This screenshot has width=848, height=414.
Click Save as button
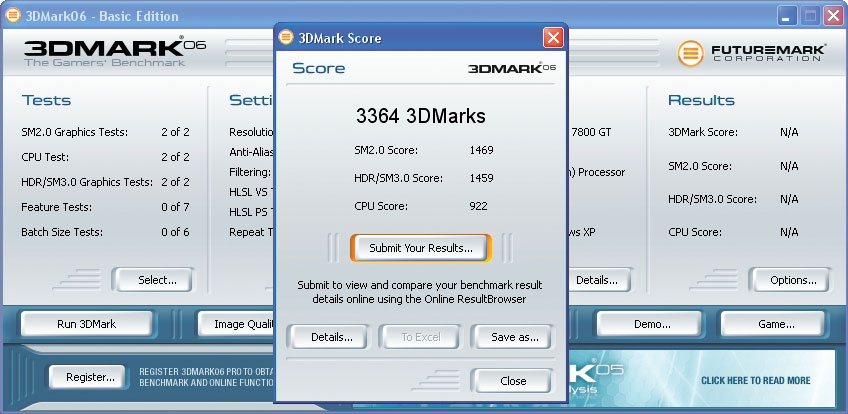click(x=514, y=337)
